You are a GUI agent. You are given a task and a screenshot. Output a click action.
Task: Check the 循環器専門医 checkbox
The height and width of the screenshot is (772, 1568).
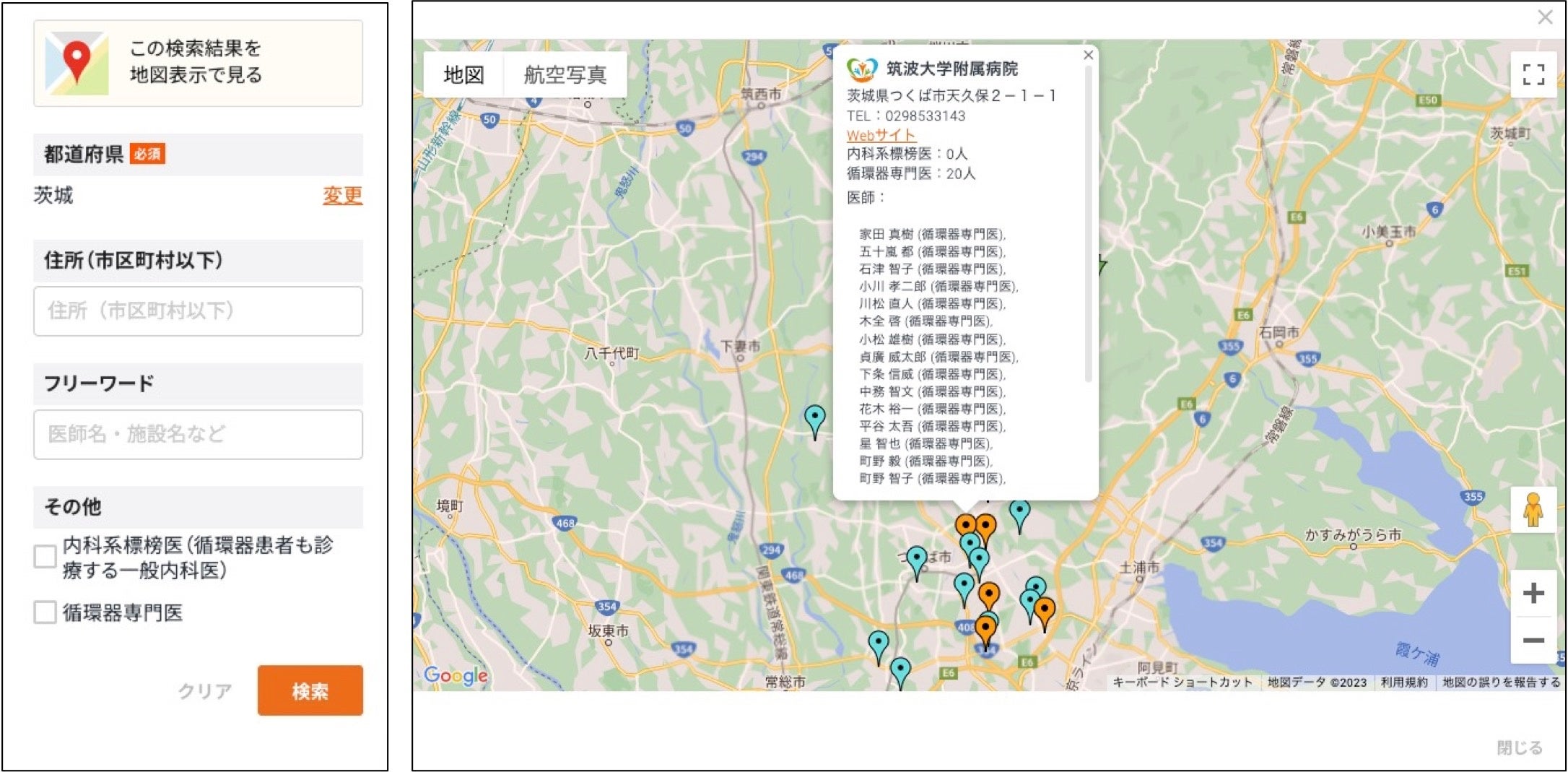click(45, 612)
